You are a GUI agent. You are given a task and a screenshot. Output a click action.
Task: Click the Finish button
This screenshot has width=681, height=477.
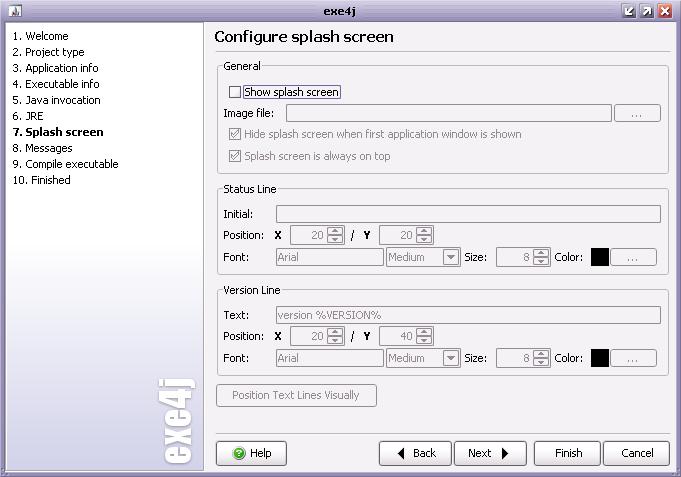click(568, 453)
